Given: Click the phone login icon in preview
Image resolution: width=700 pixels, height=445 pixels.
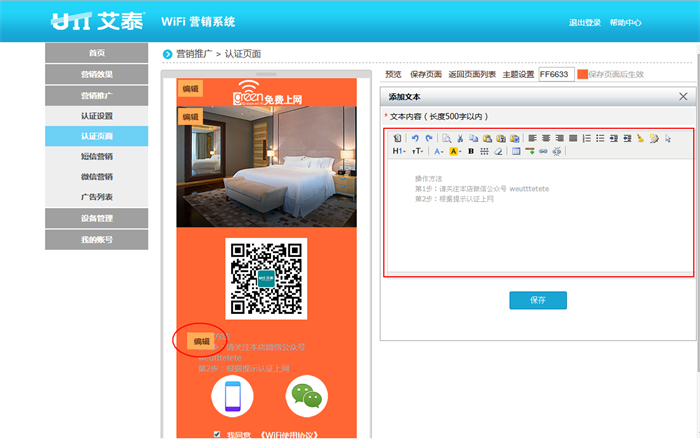Looking at the screenshot, I should [x=233, y=396].
